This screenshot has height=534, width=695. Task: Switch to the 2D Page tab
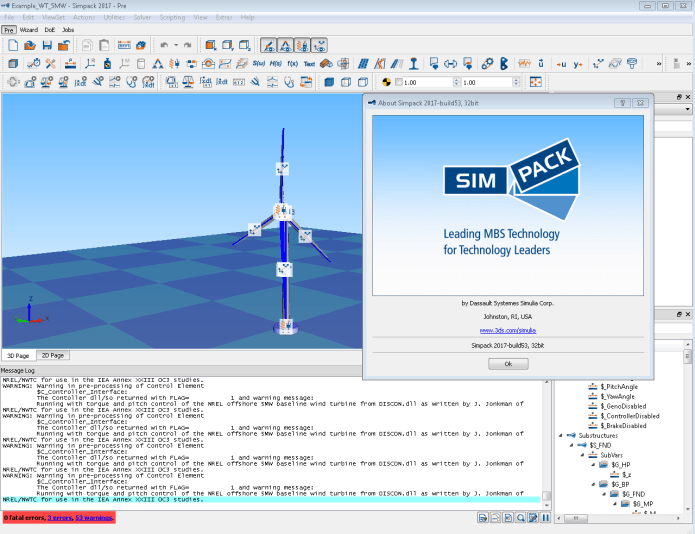(52, 355)
